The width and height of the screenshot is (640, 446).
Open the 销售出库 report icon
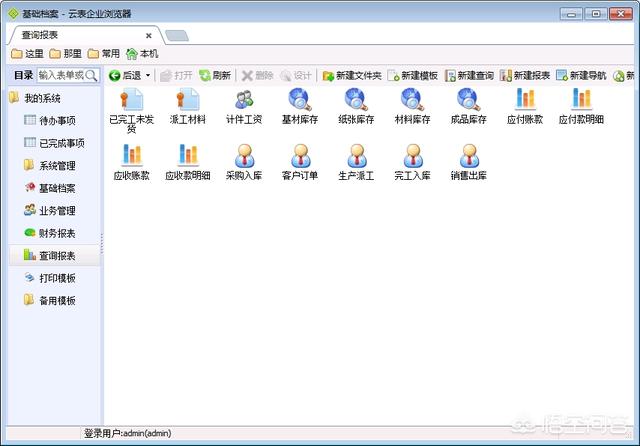tap(469, 162)
